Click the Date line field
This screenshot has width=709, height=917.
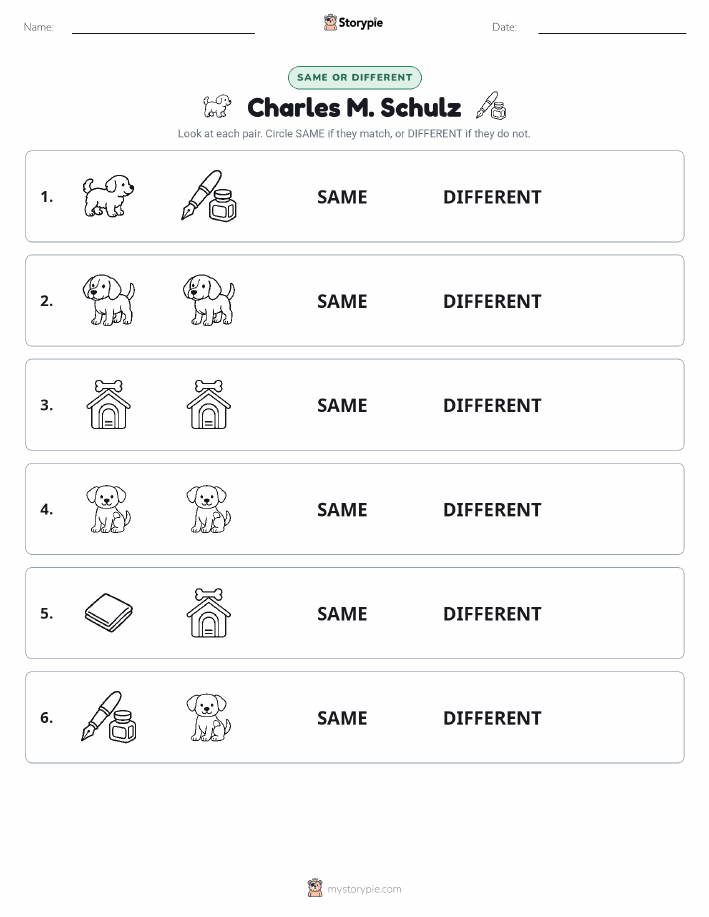pyautogui.click(x=612, y=27)
